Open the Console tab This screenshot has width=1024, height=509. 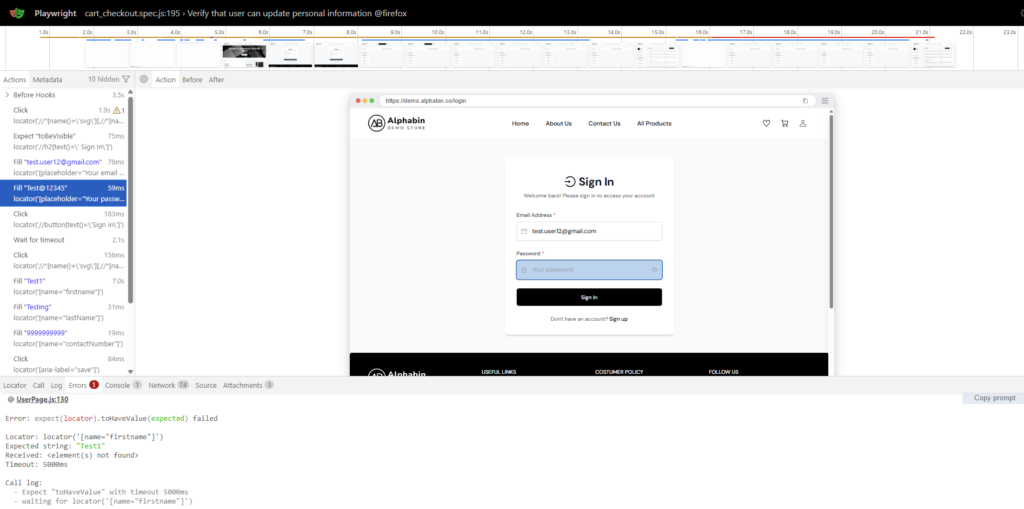click(117, 385)
